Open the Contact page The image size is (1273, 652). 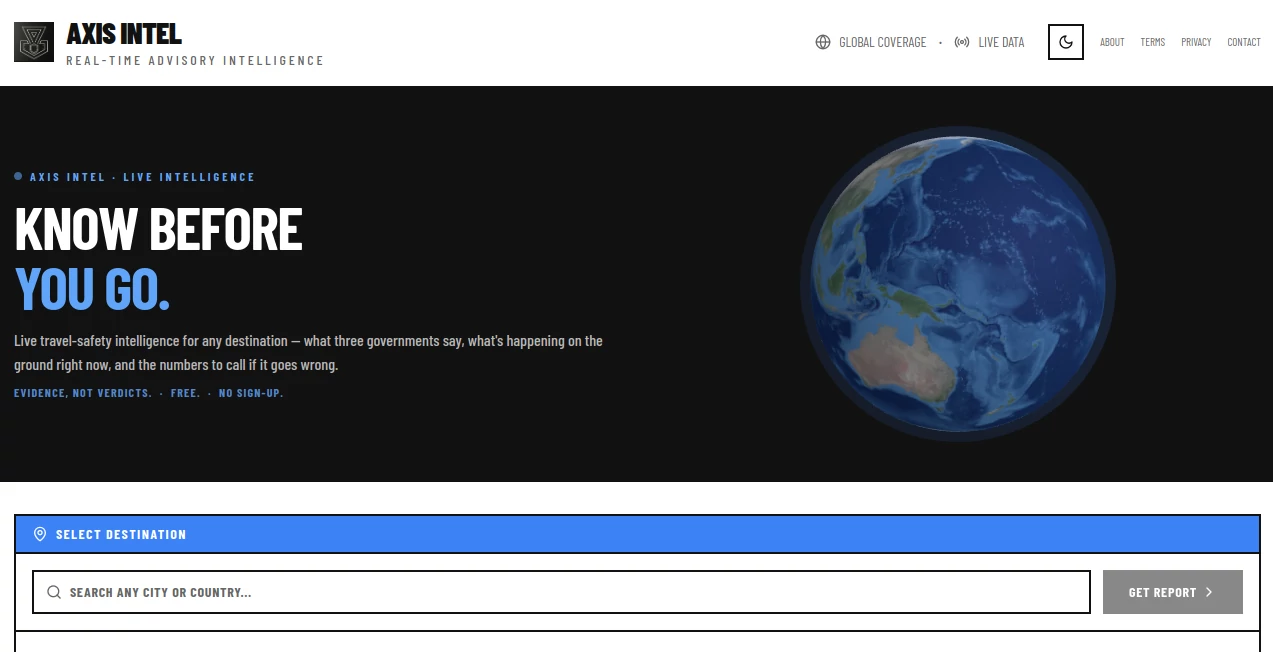tap(1244, 42)
